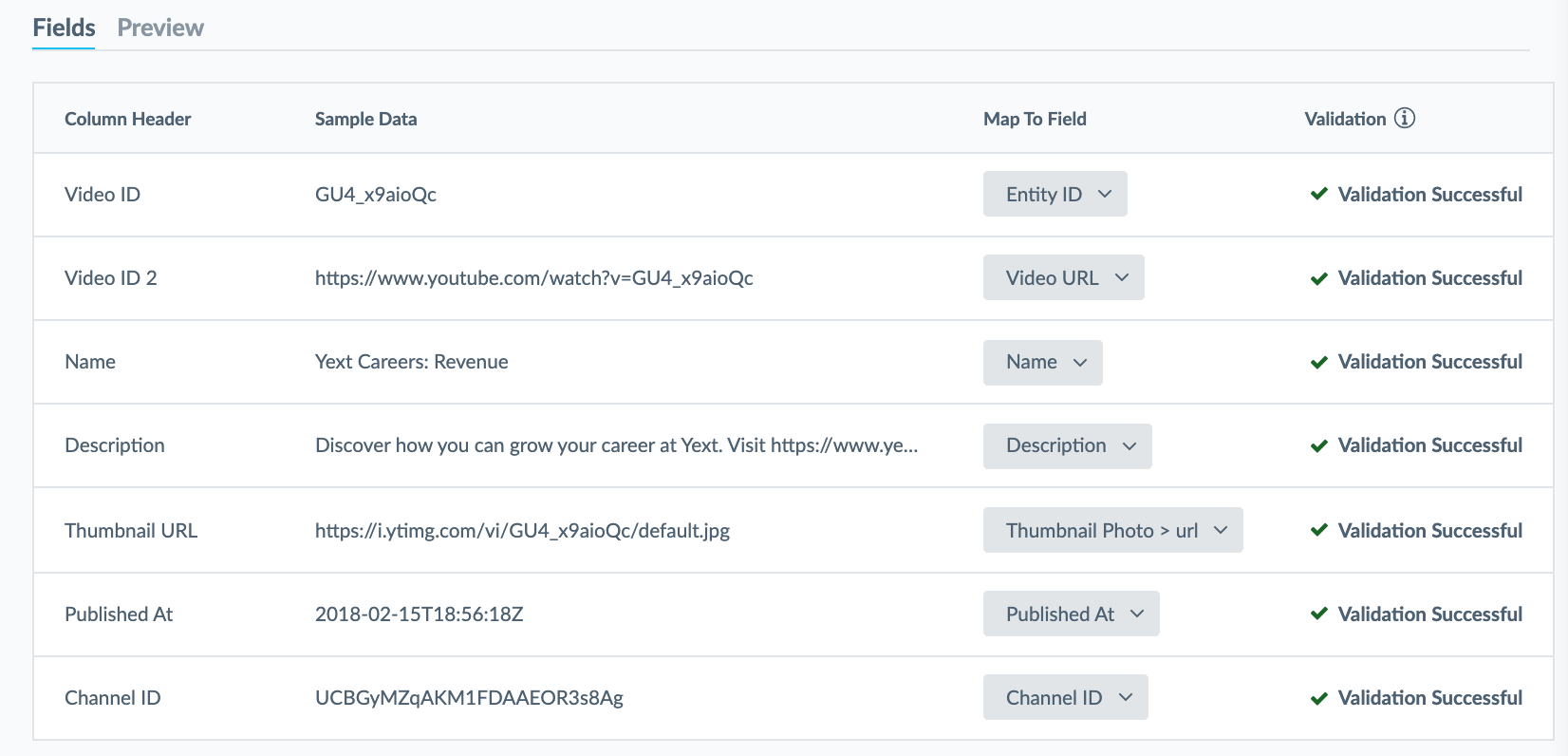
Task: Click the green checkmark in Video ID row
Action: (x=1318, y=194)
